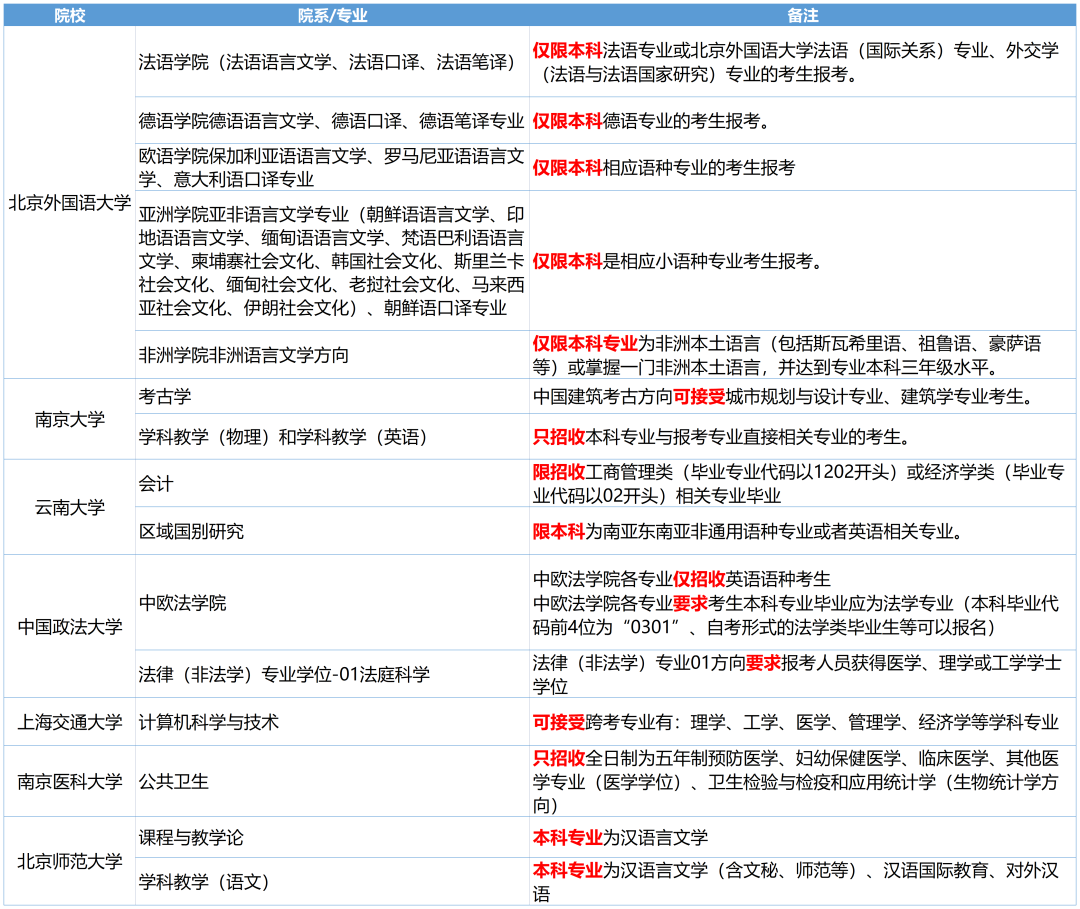
Task: Click the note 仅限本科相应语种专业的考生报考
Action: pyautogui.click(x=802, y=167)
